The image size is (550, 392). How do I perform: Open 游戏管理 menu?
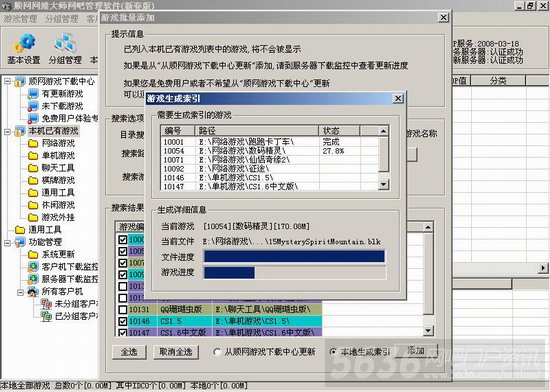[x=20, y=19]
